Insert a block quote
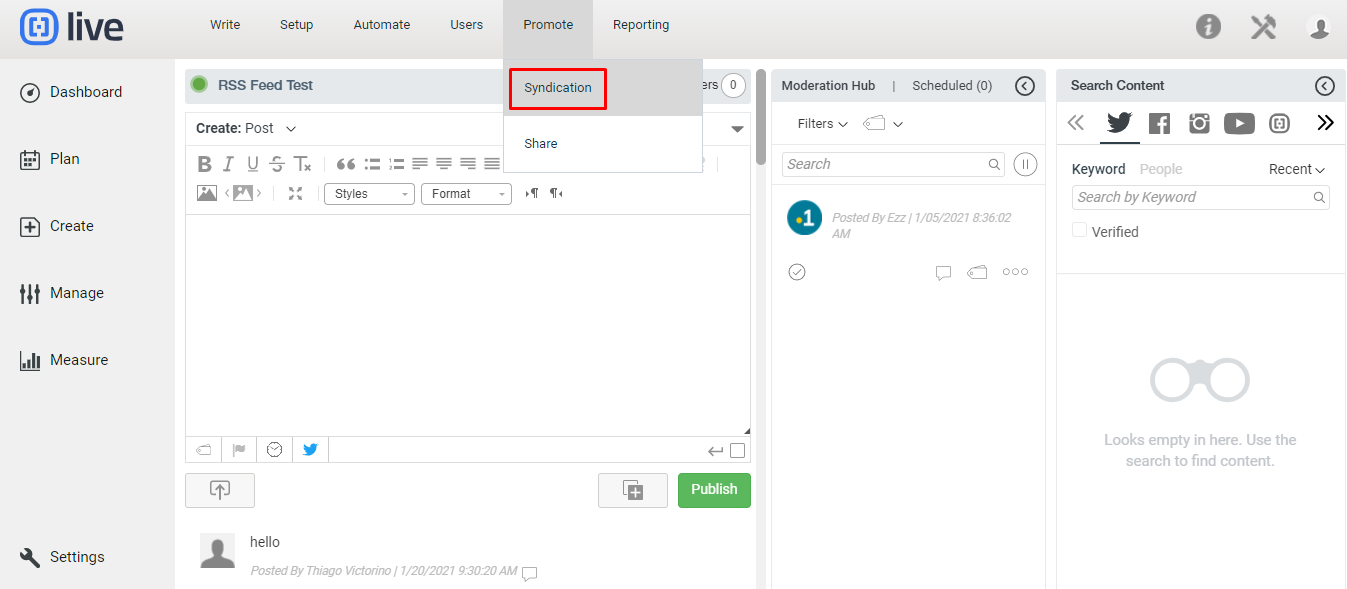 [x=346, y=164]
